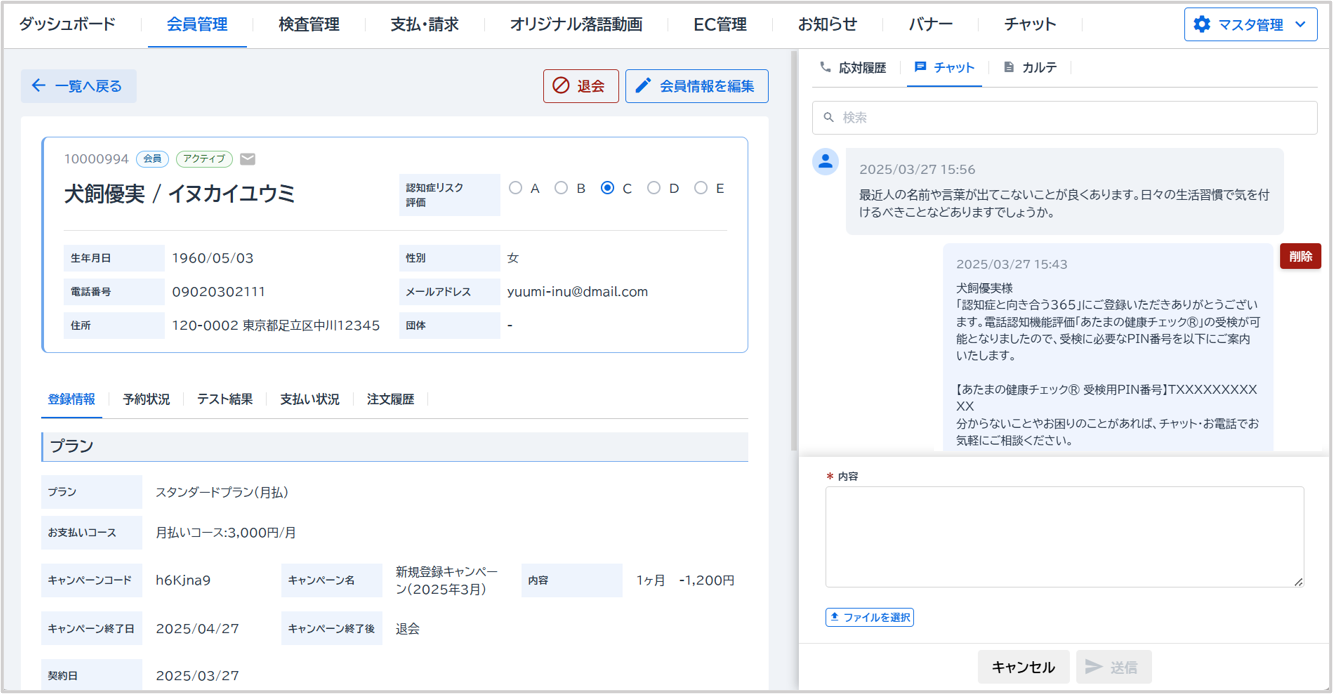This screenshot has width=1333, height=694.
Task: Switch to the テスト結果 tab
Action: (x=225, y=399)
